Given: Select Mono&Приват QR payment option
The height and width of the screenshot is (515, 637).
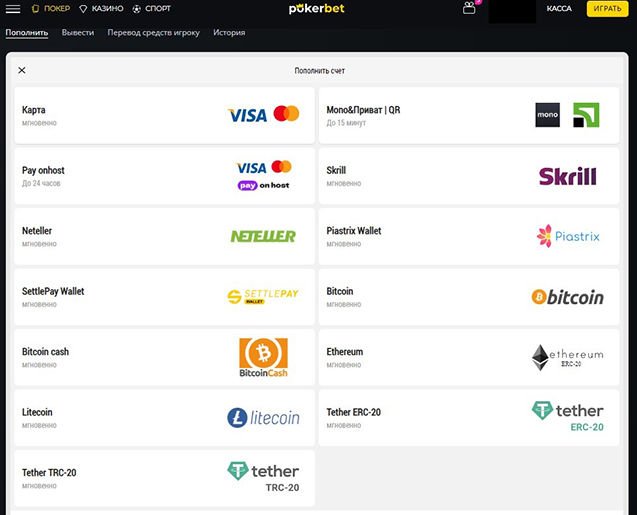Looking at the screenshot, I should (x=465, y=115).
